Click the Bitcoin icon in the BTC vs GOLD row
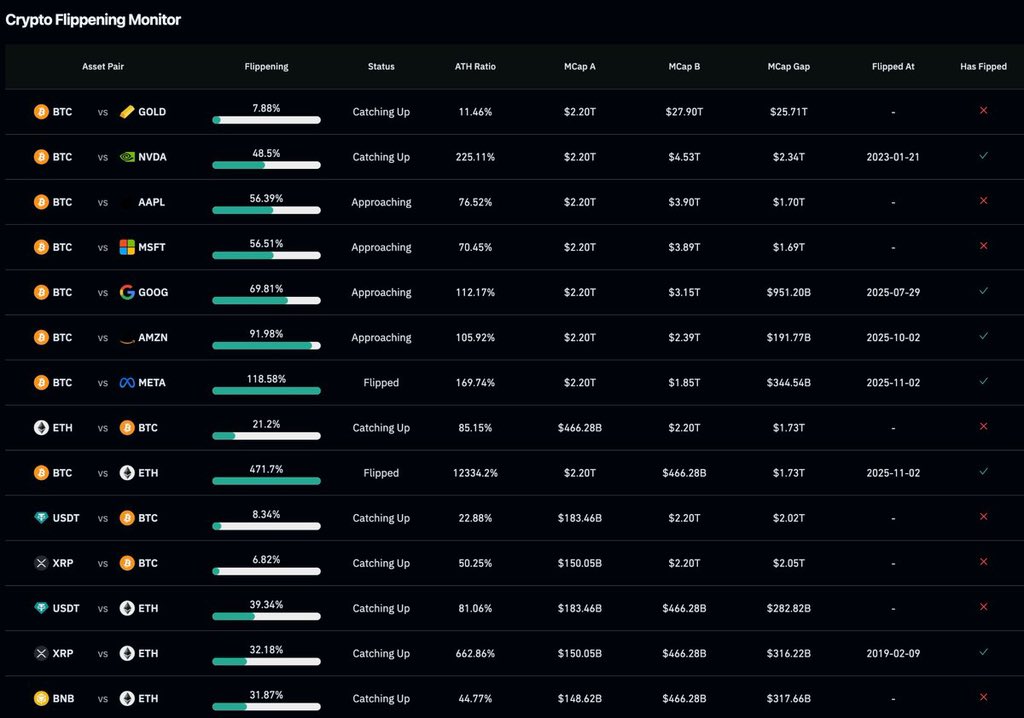The image size is (1024, 718). (40, 112)
